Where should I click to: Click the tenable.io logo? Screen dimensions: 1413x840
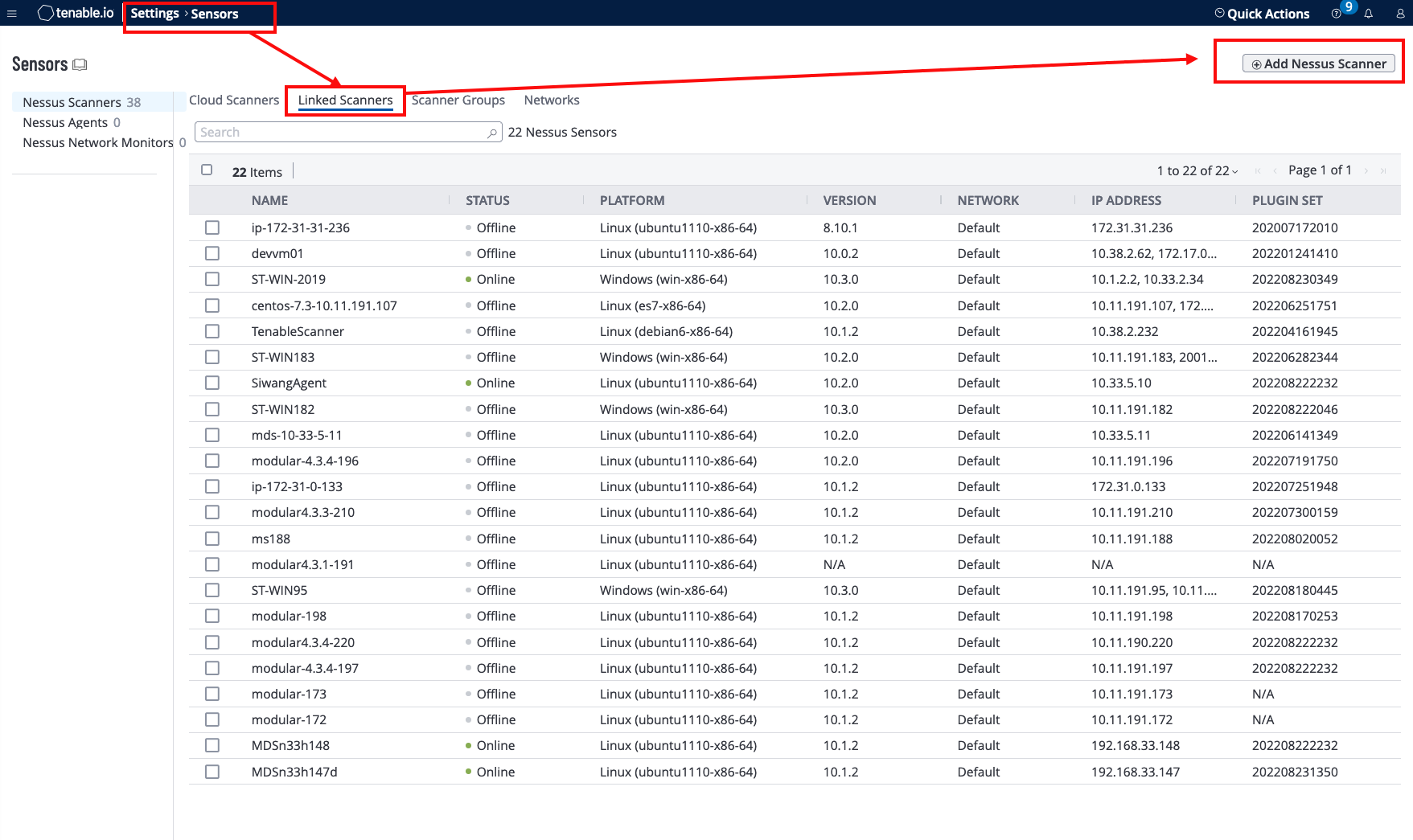[x=76, y=13]
